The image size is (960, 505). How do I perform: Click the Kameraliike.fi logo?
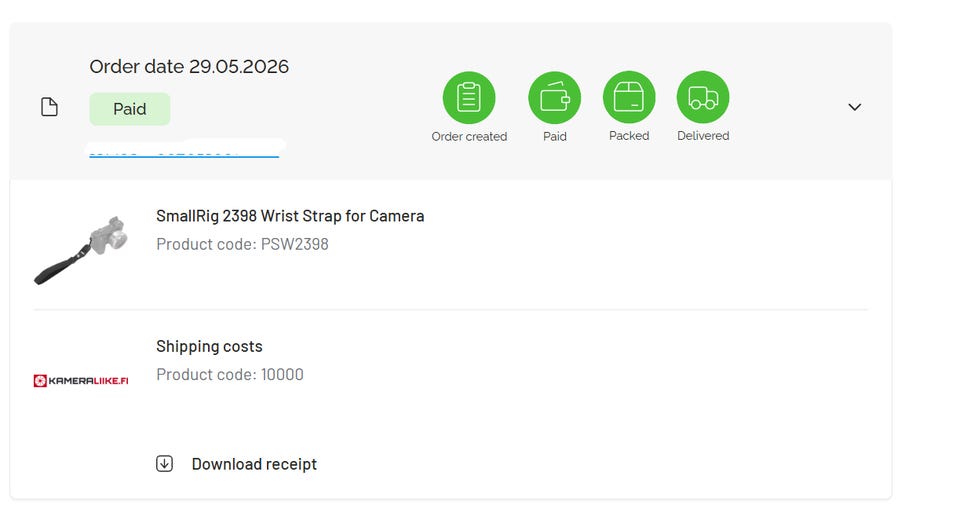click(x=81, y=381)
